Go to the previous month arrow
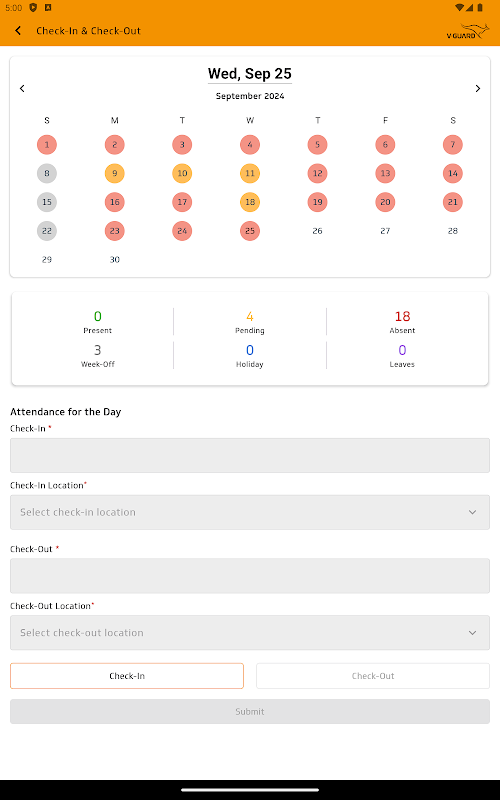 pyautogui.click(x=22, y=88)
